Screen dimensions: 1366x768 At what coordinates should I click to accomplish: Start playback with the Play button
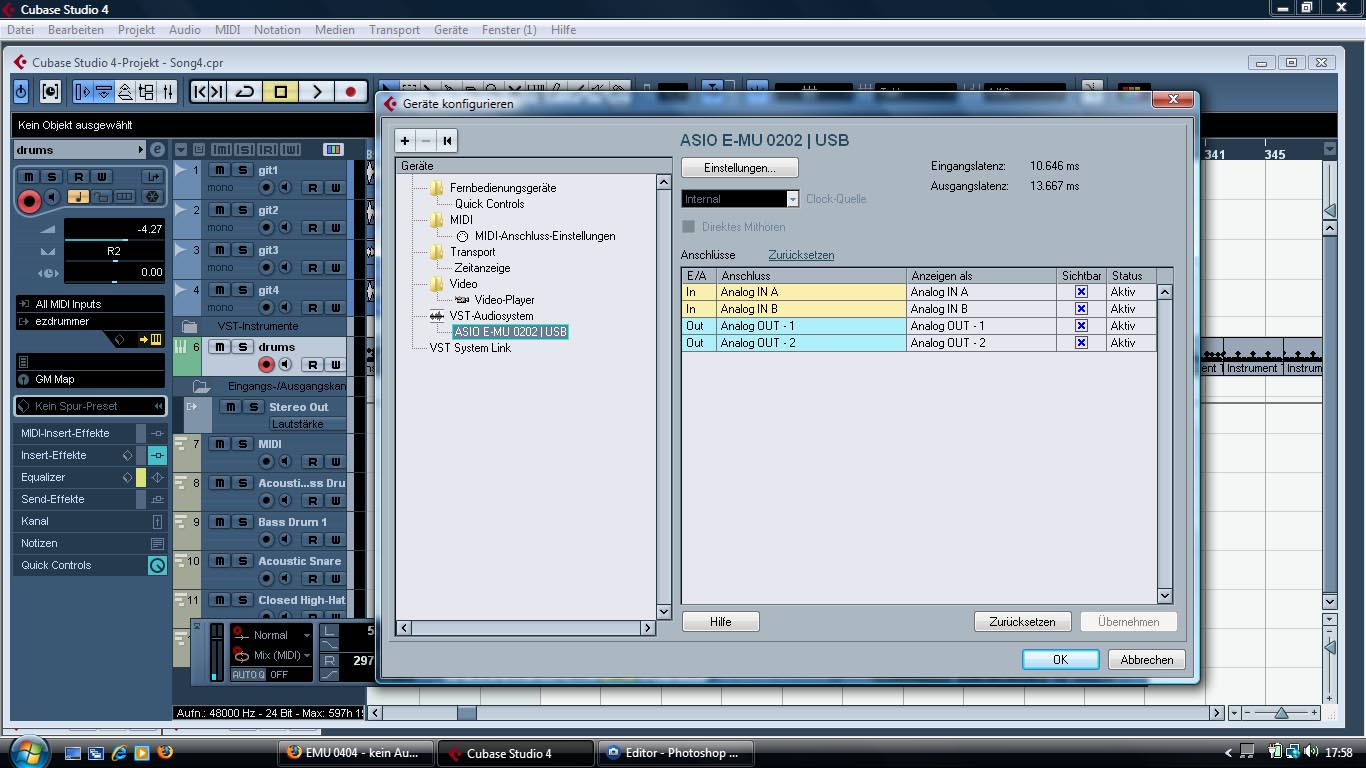tap(316, 92)
